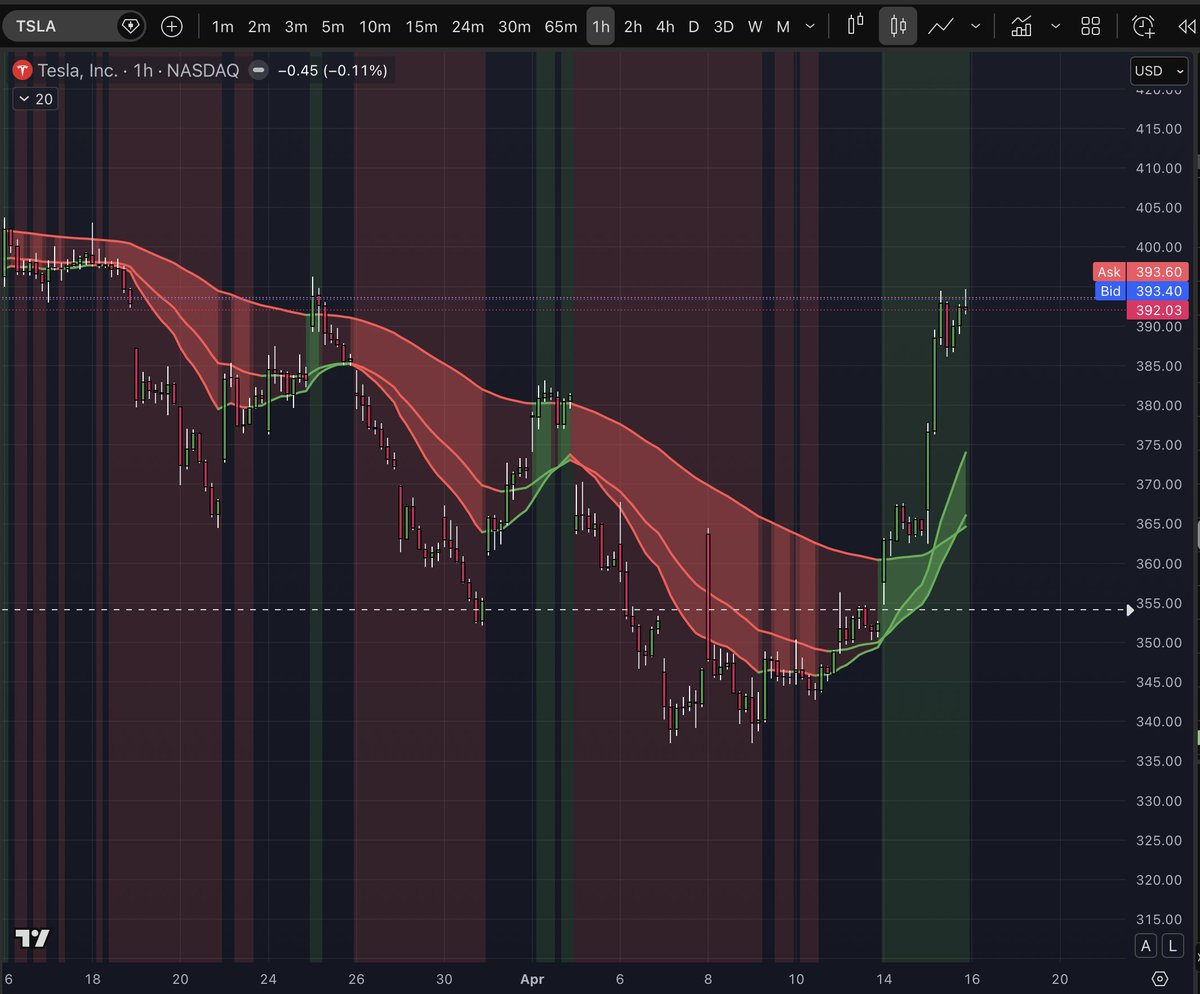The height and width of the screenshot is (994, 1200).
Task: Create a new price alert
Action: 1144,26
